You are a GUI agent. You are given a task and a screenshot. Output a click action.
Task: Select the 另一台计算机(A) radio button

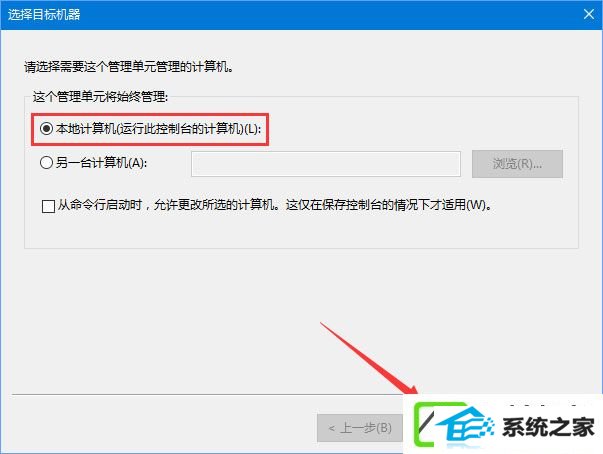click(x=47, y=163)
